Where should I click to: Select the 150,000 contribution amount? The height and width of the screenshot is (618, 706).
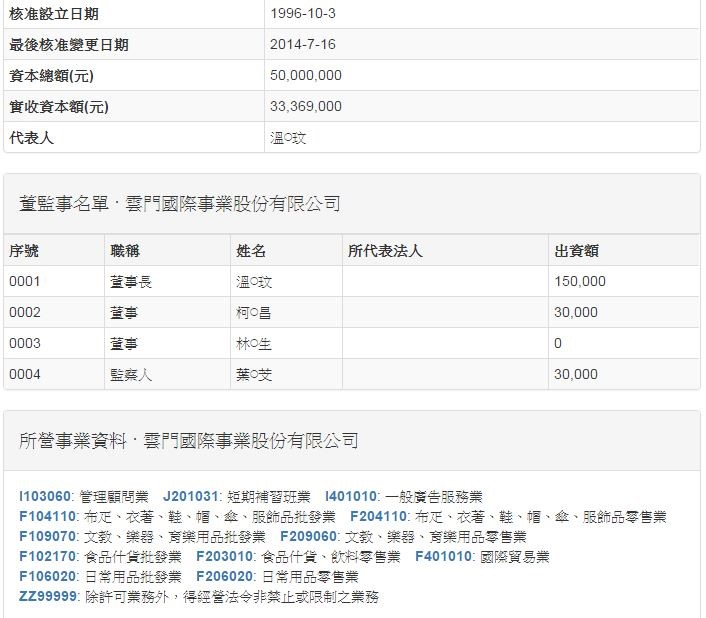[x=580, y=281]
